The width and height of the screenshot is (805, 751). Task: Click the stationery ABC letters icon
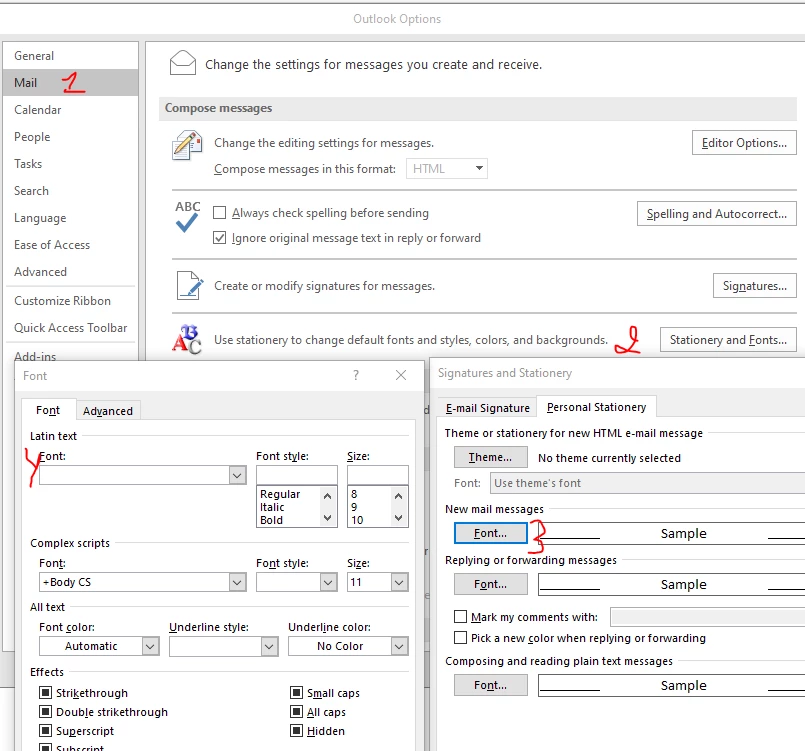(x=187, y=339)
